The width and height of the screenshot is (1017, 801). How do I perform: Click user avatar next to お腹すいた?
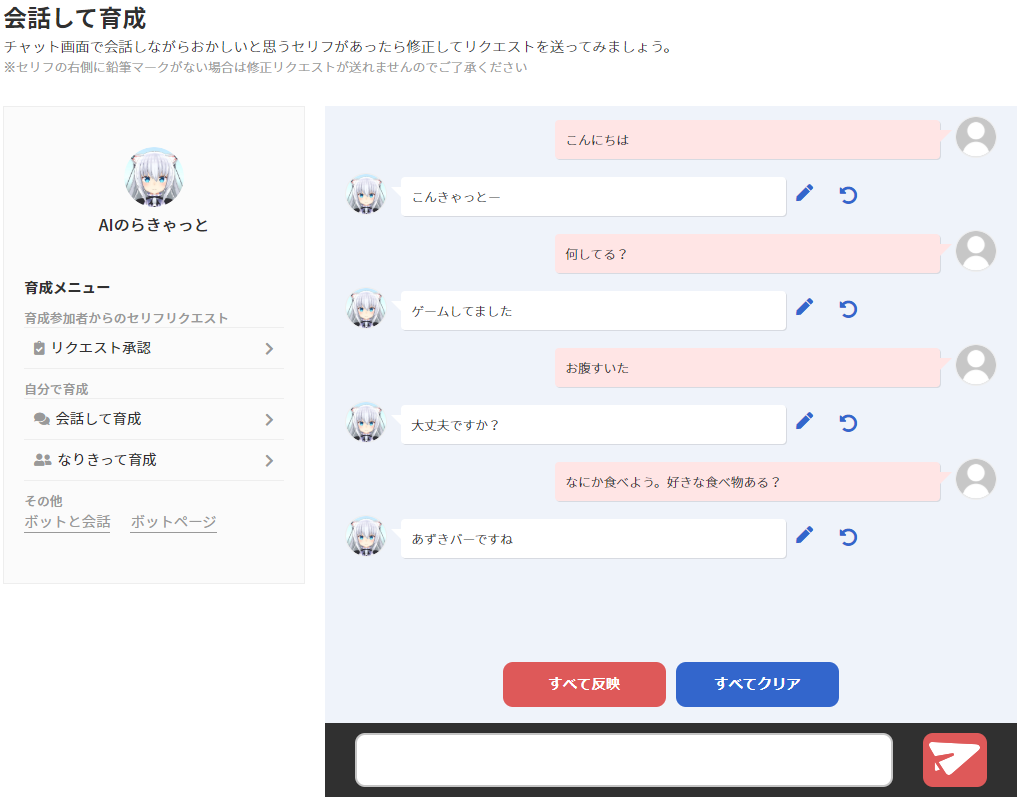(975, 365)
